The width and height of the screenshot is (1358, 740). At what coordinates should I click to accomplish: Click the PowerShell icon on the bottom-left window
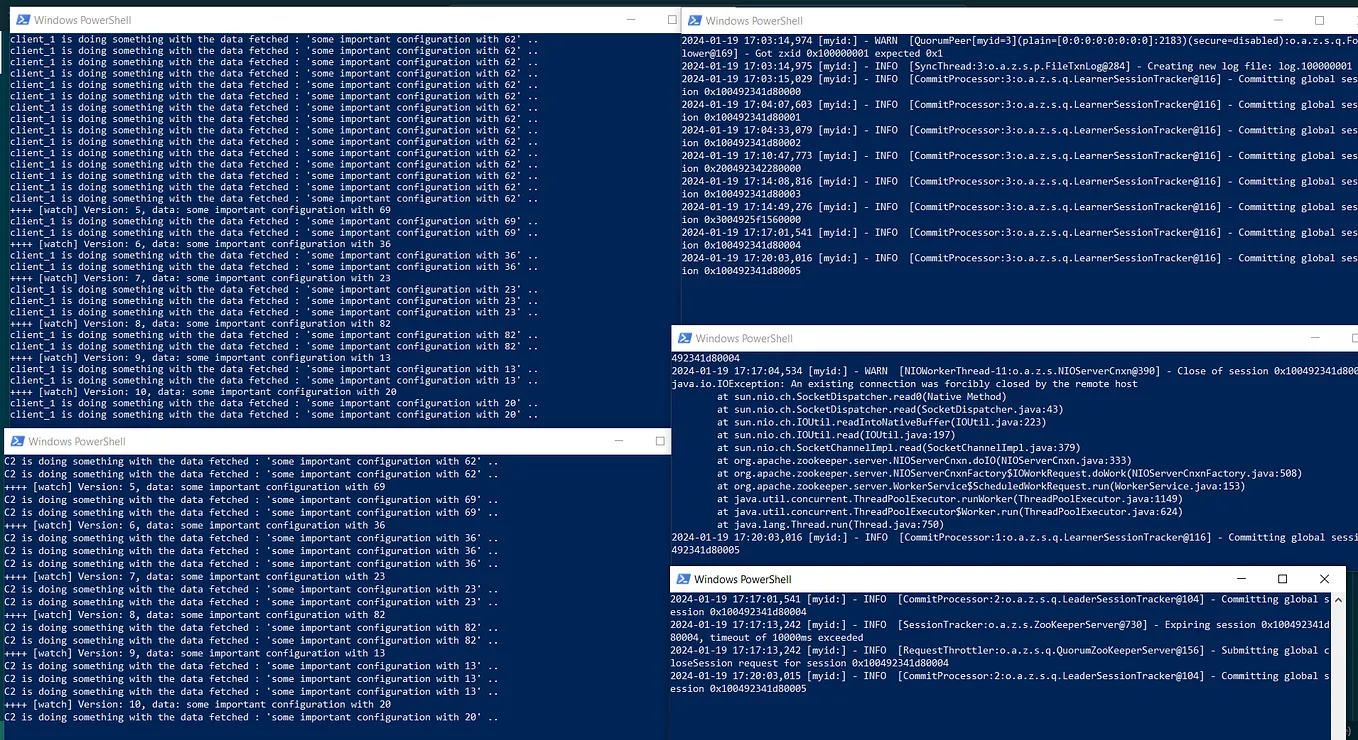click(16, 441)
